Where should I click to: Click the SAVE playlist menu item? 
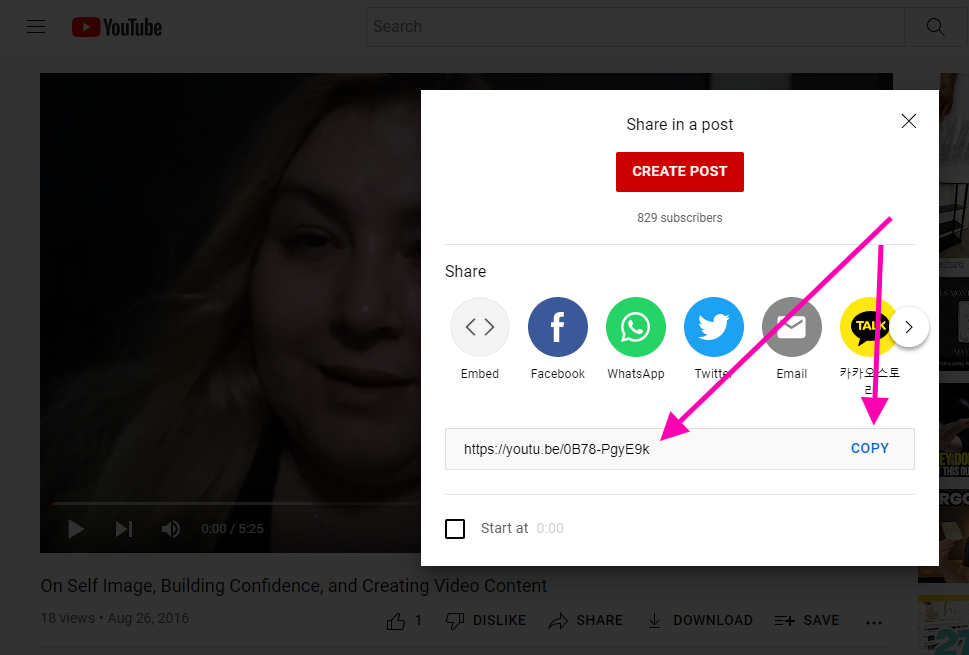[806, 620]
